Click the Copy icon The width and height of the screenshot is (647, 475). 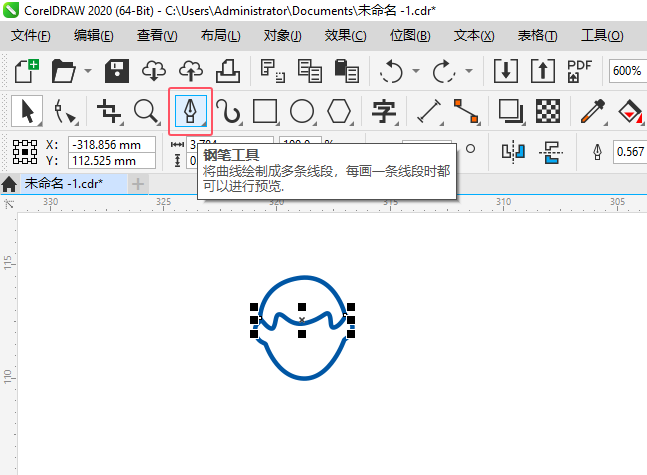309,71
